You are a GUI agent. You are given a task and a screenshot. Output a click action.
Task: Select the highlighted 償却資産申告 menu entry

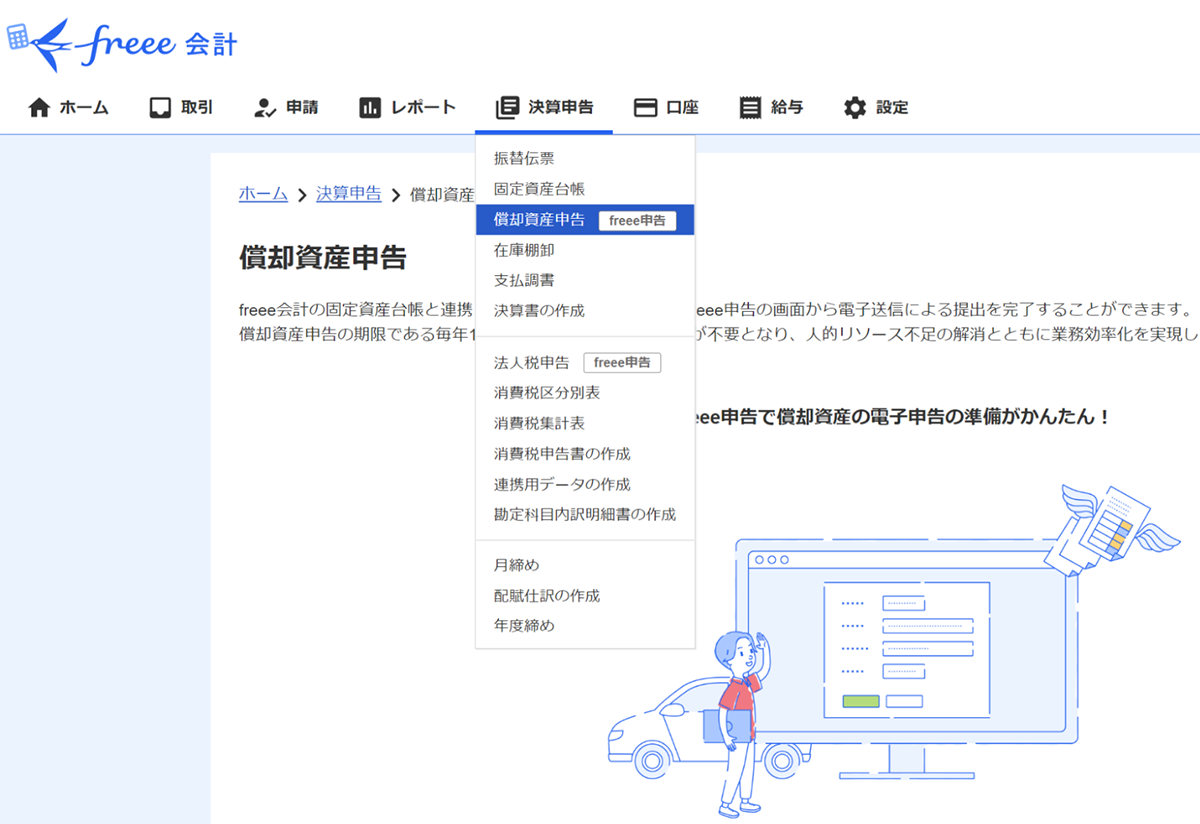585,220
